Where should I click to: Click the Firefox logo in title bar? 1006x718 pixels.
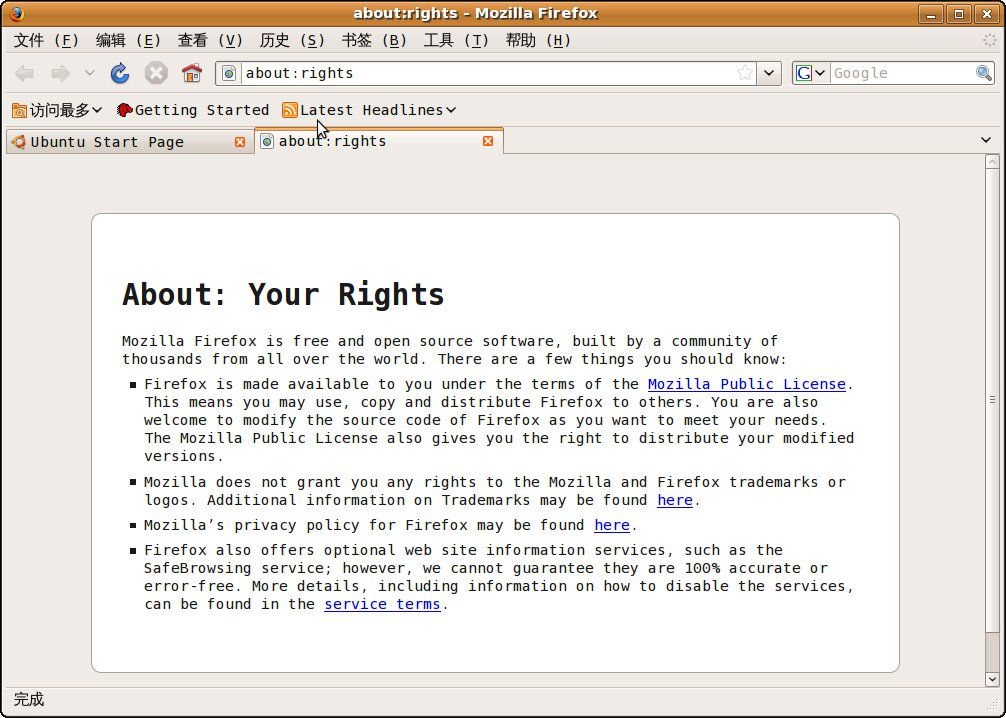(17, 13)
